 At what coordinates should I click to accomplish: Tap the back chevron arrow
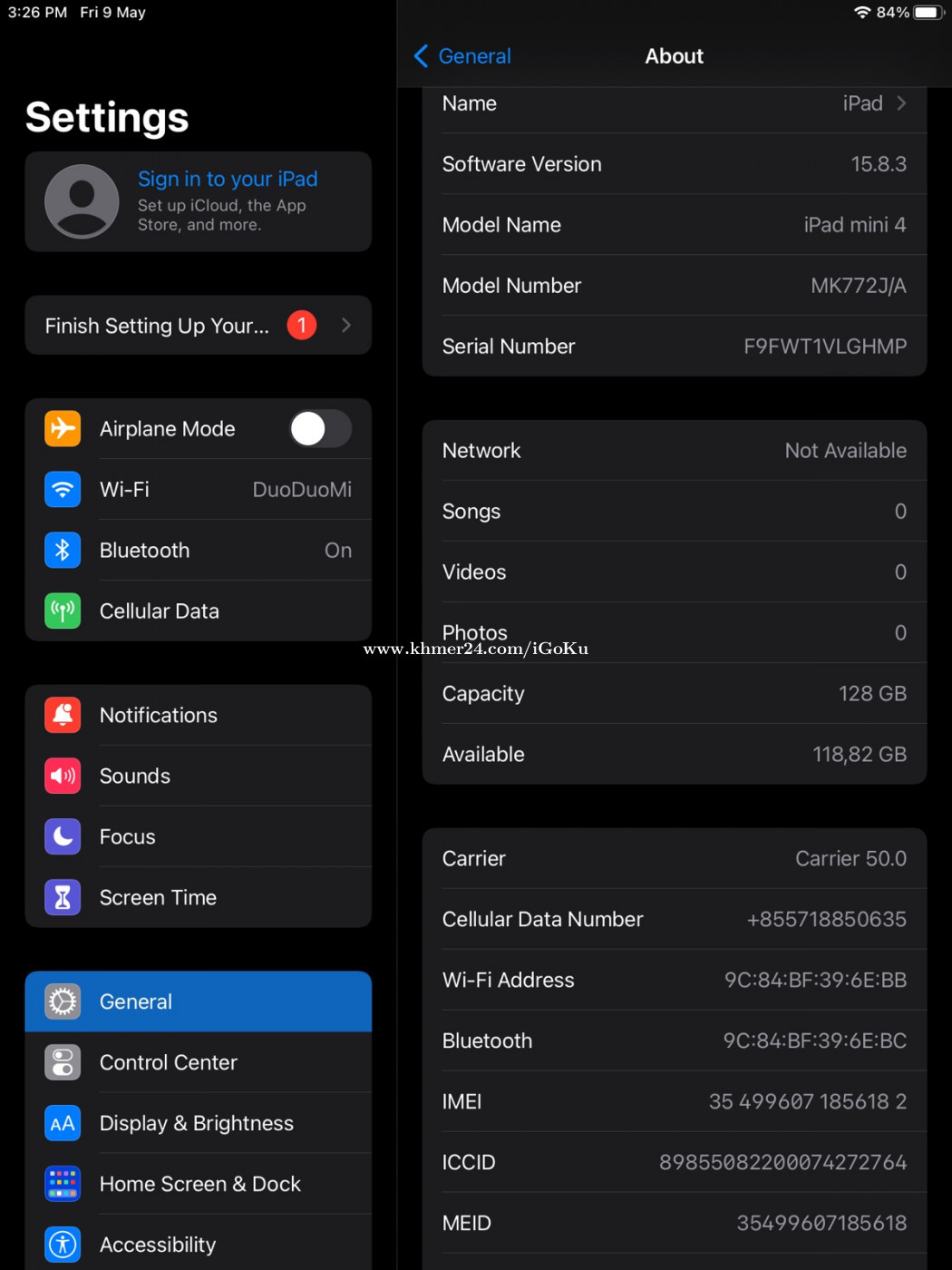(421, 56)
